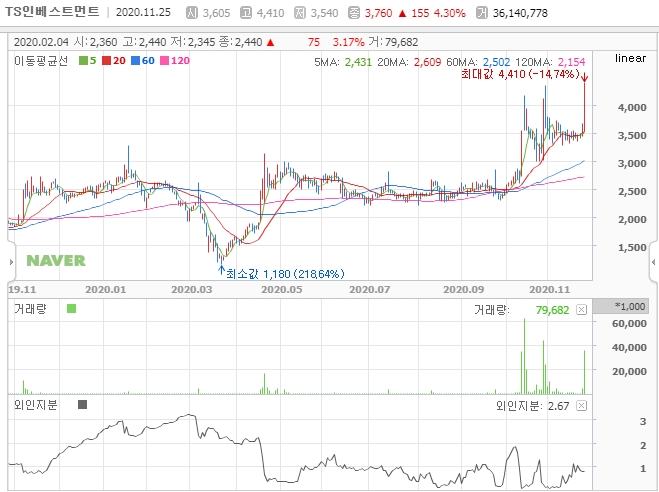Click the 거래량 value 79,682
This screenshot has width=659, height=492.
[x=552, y=310]
